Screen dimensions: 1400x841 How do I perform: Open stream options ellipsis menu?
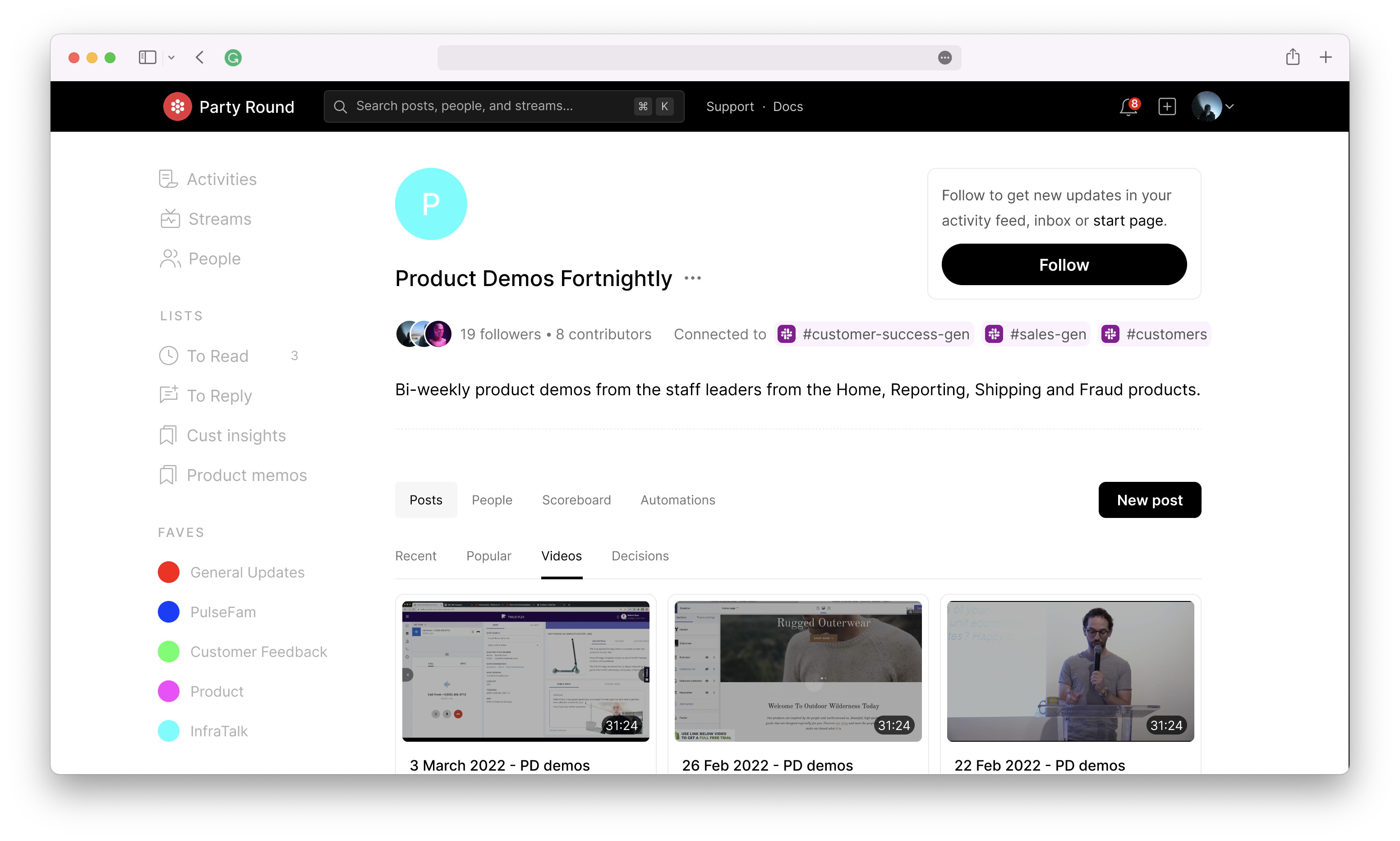tap(692, 278)
